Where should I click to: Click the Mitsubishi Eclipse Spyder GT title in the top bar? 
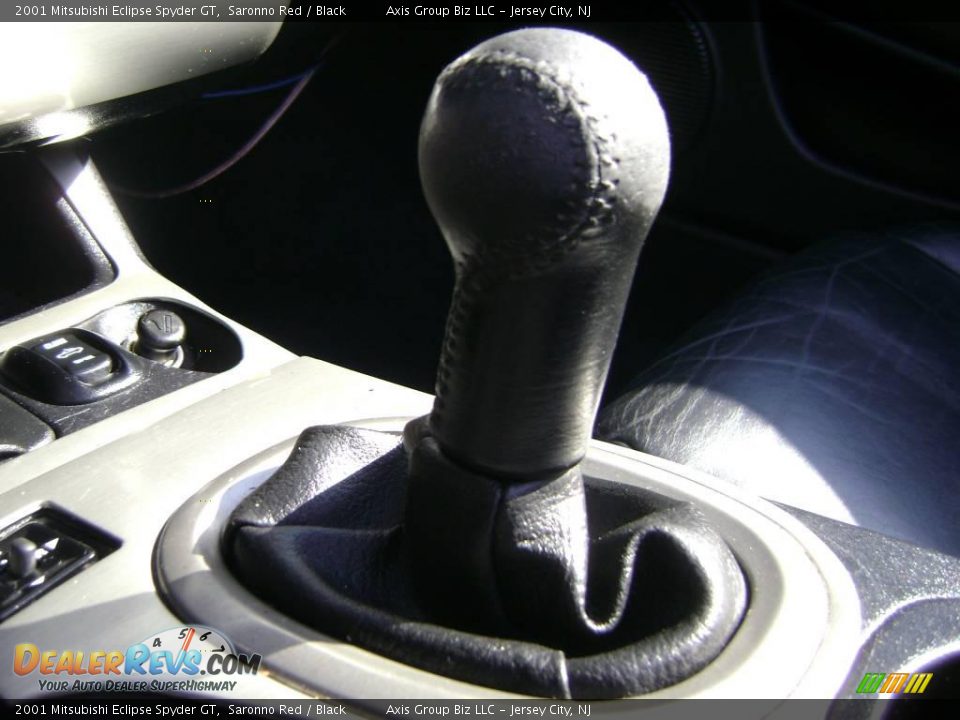[117, 10]
